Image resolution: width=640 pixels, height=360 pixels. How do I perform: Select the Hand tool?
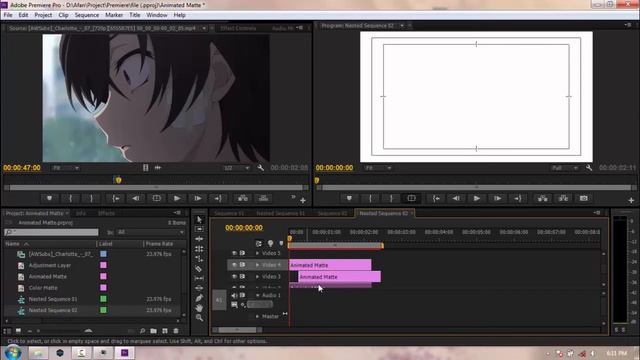tap(199, 308)
